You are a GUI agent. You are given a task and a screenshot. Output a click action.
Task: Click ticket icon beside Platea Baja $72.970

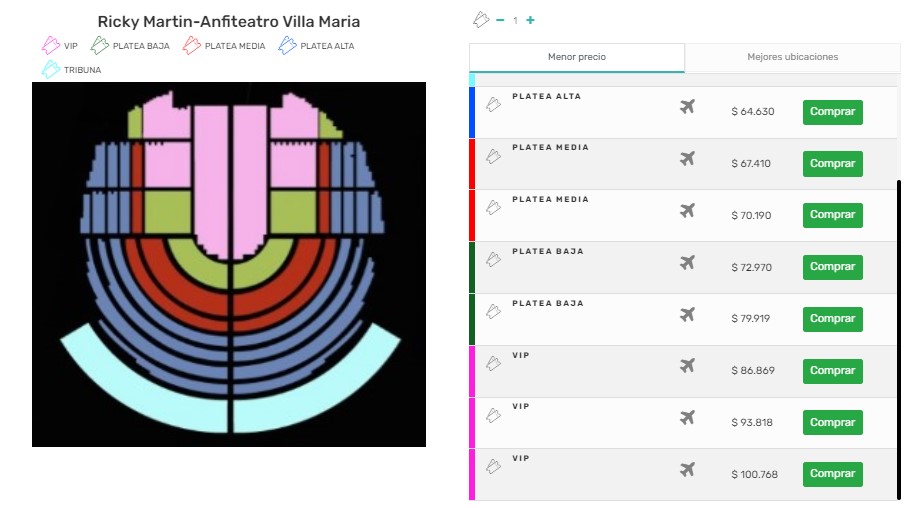[493, 260]
